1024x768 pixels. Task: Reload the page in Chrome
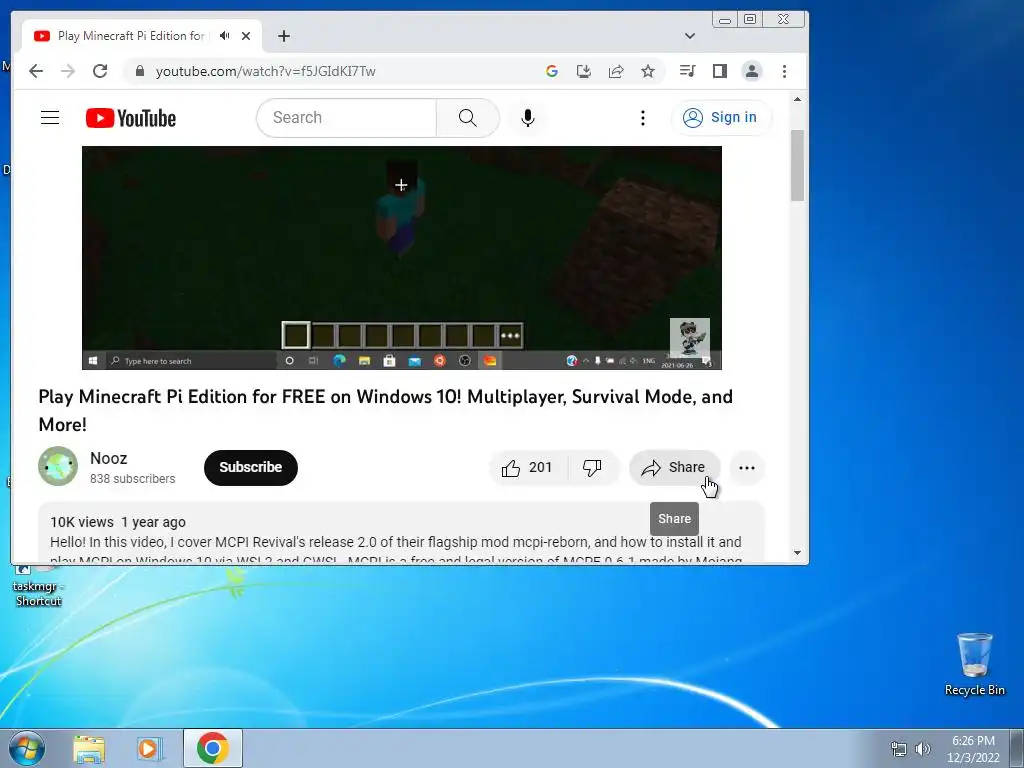[100, 71]
